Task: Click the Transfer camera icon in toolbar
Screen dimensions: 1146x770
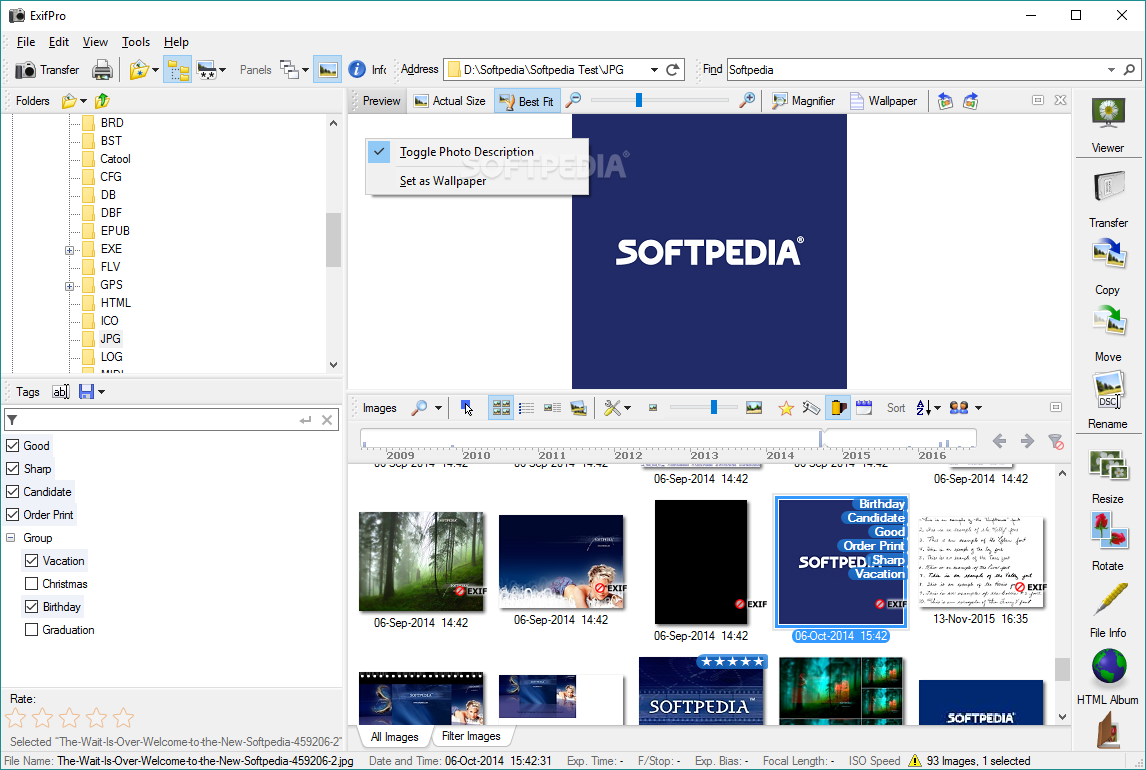Action: (x=26, y=70)
